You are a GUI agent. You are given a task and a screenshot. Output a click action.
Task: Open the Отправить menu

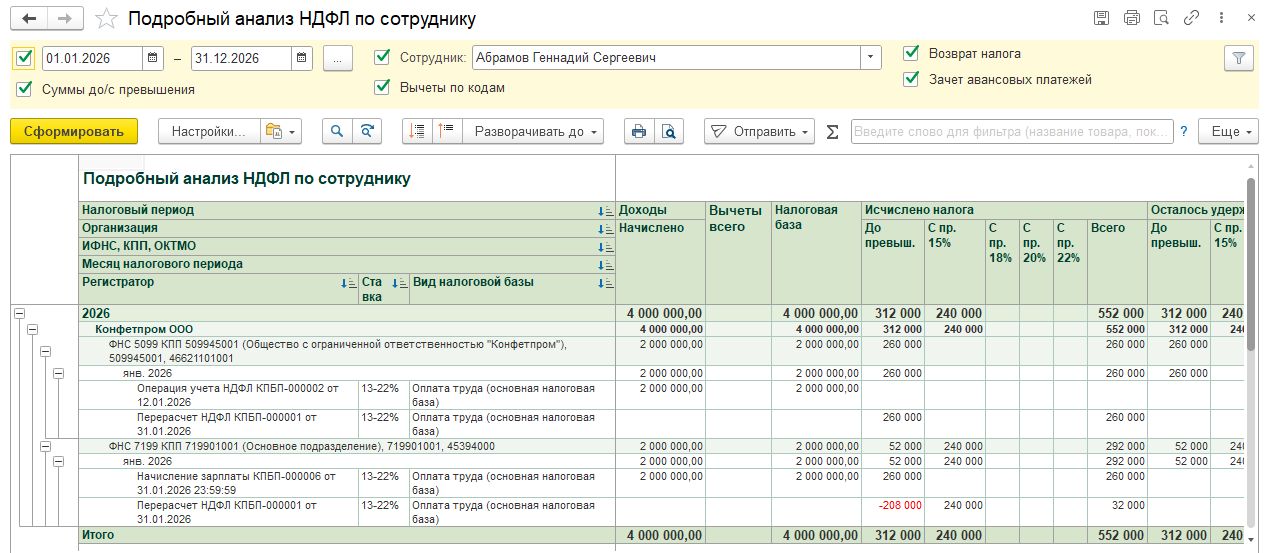[761, 131]
